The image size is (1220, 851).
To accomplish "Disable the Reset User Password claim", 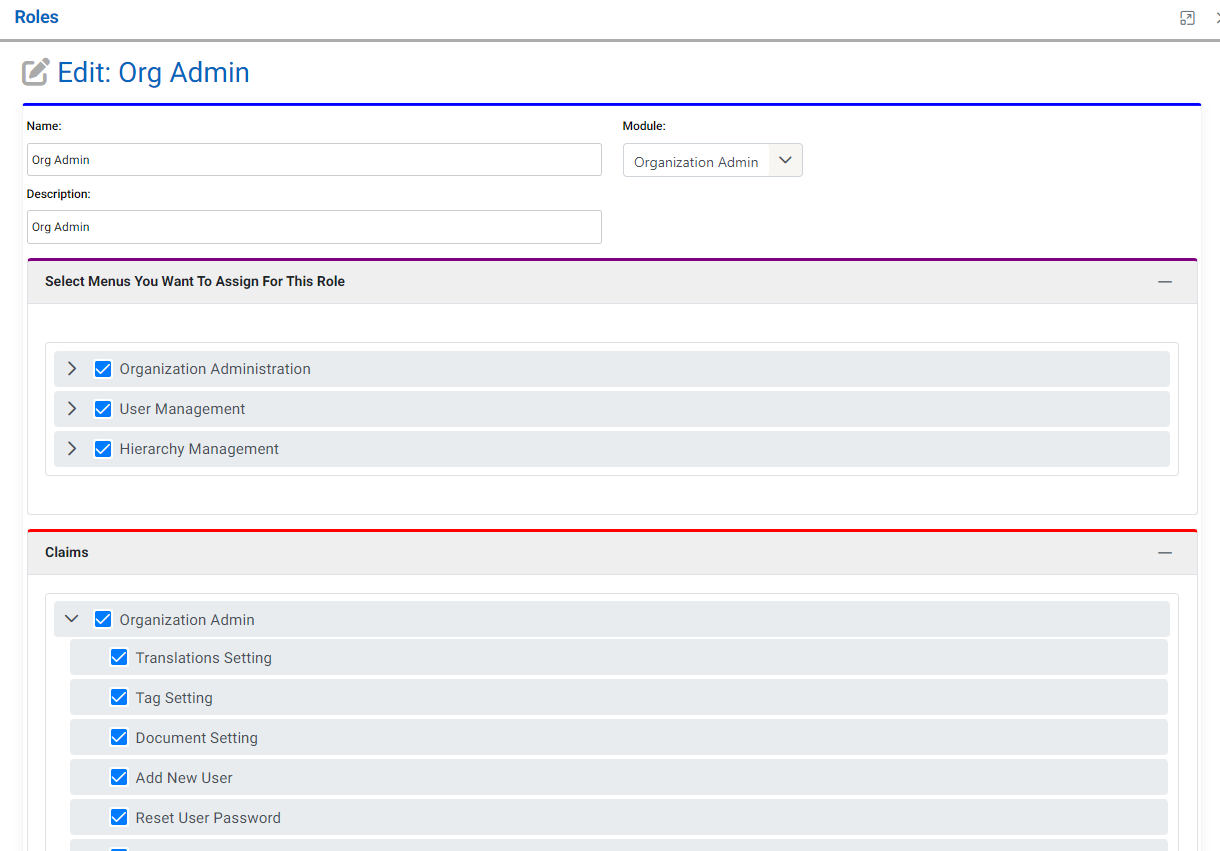I will point(119,818).
